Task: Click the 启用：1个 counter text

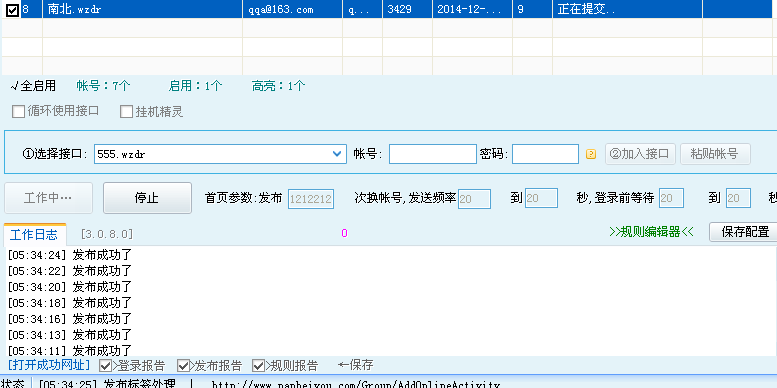Action: 195,86
